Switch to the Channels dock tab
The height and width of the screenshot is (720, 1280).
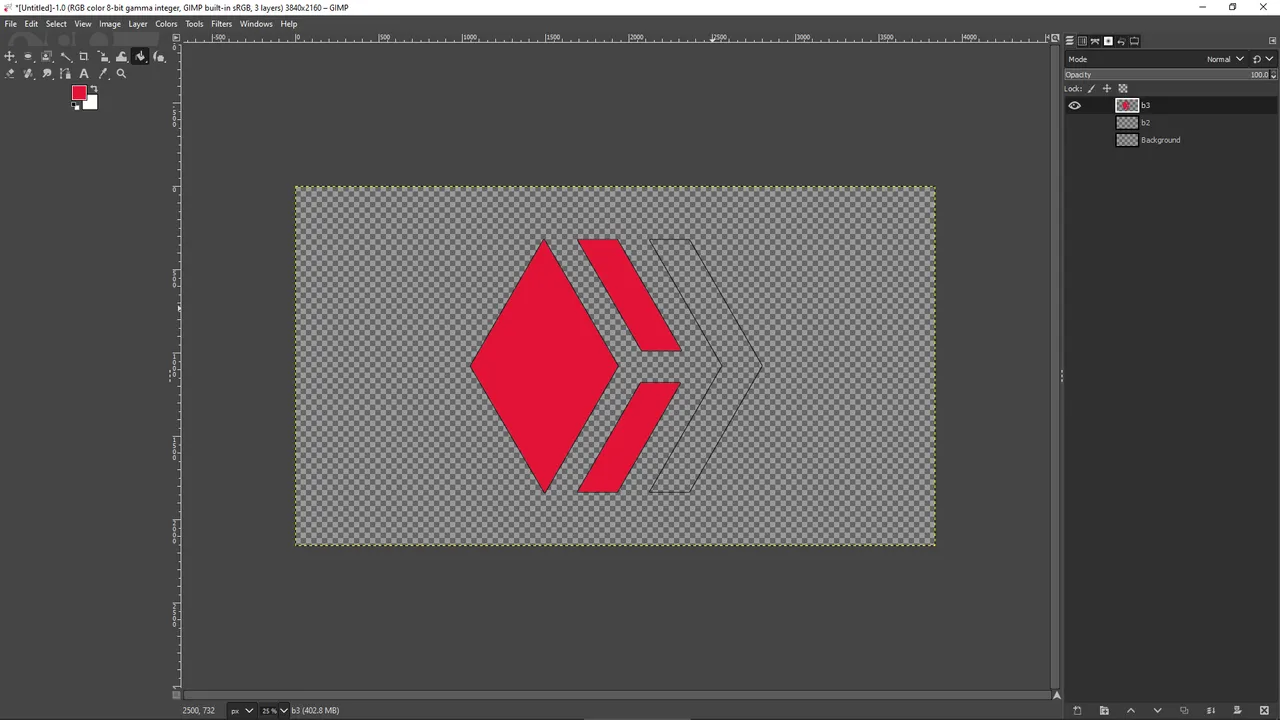click(x=1082, y=41)
